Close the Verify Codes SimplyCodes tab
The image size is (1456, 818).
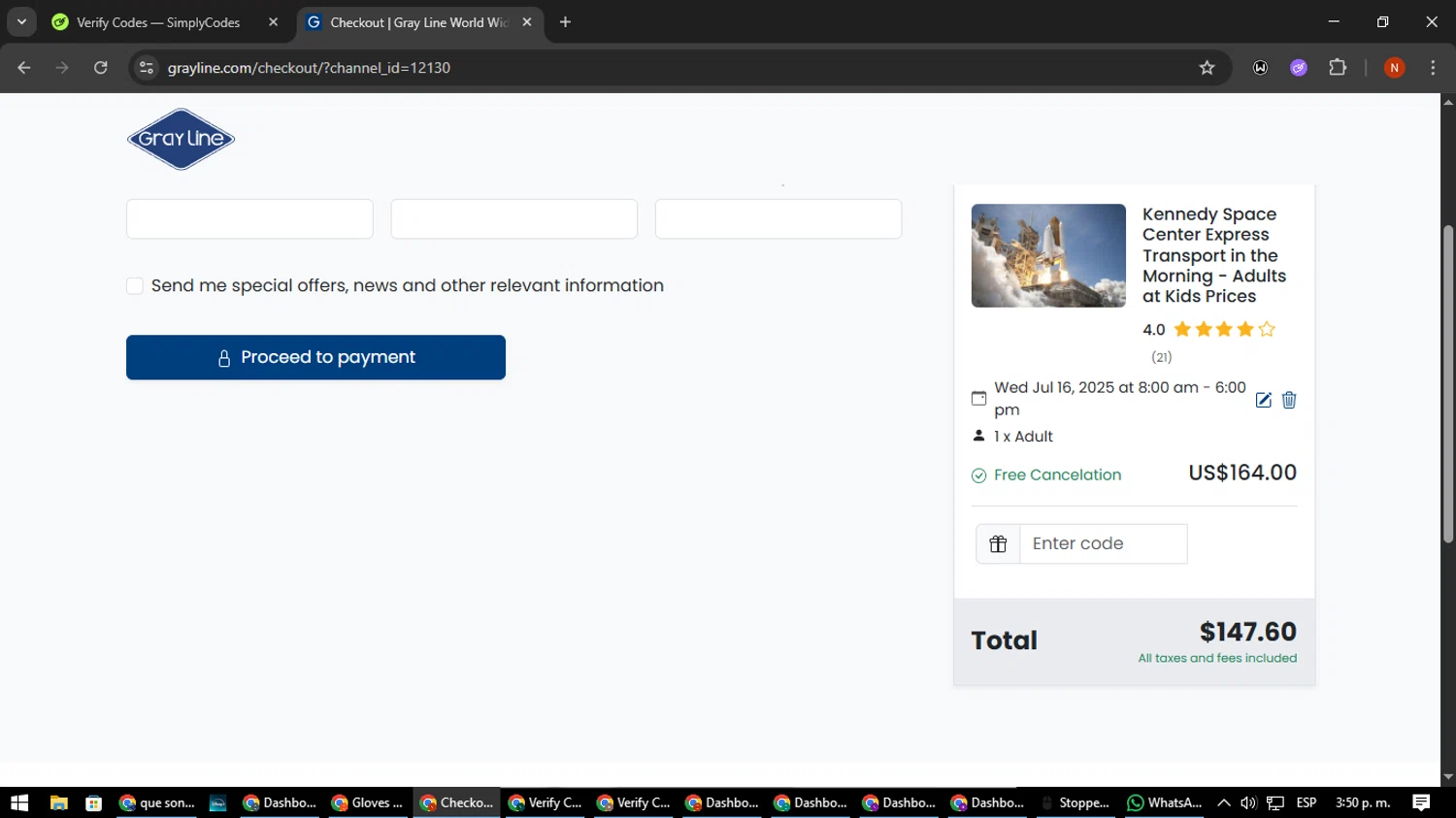(x=273, y=22)
